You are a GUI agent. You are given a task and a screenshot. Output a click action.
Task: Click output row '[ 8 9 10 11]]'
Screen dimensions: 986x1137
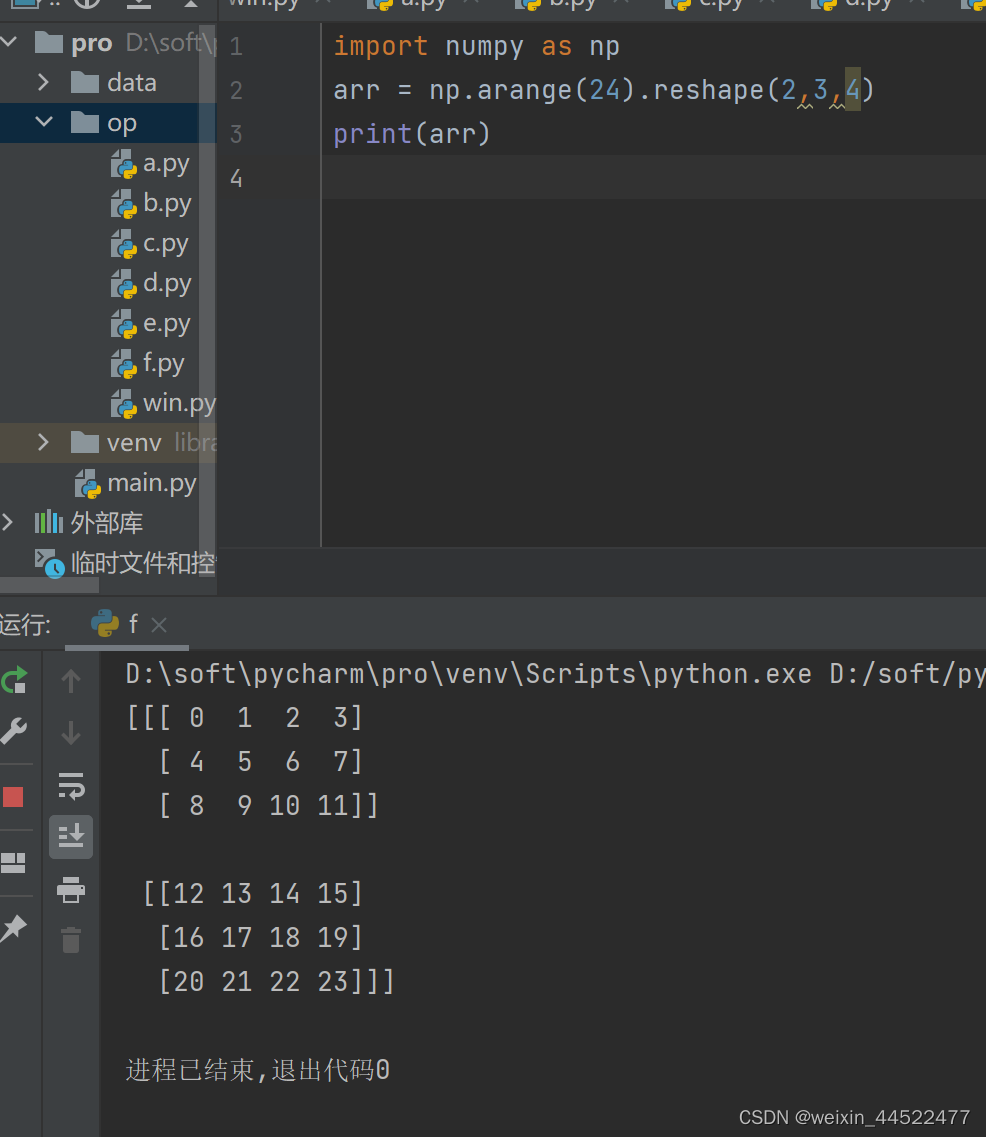click(x=268, y=806)
